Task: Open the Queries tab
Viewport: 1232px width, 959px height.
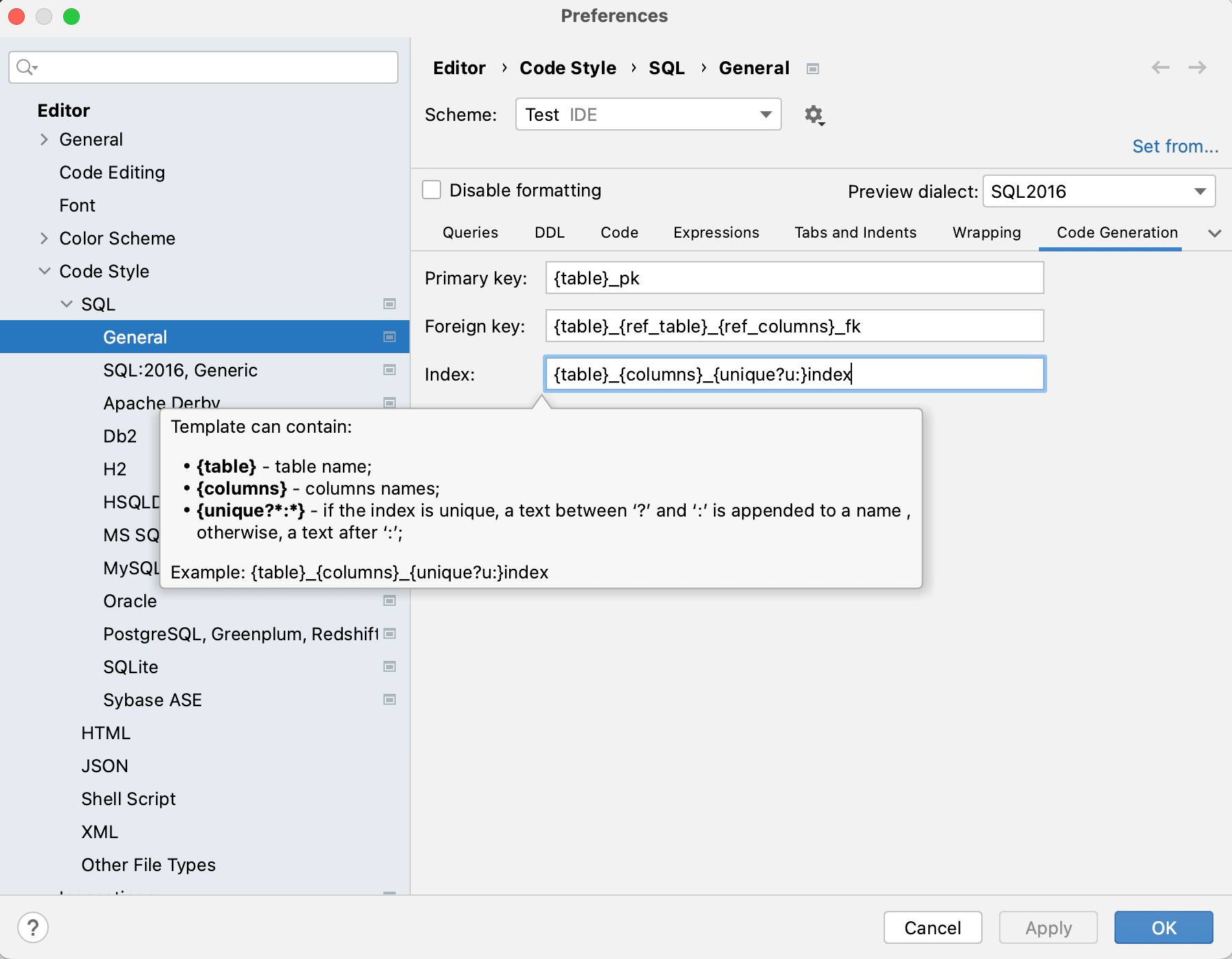Action: [470, 233]
